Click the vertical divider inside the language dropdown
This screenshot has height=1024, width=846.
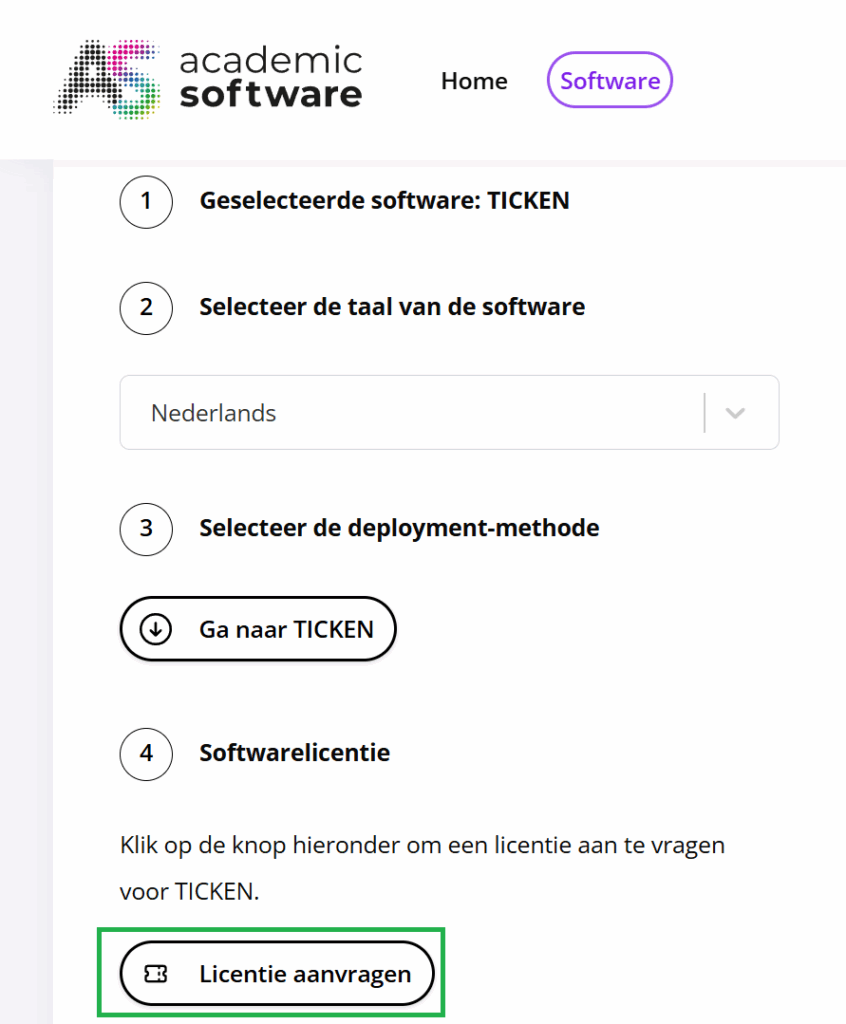[x=705, y=413]
